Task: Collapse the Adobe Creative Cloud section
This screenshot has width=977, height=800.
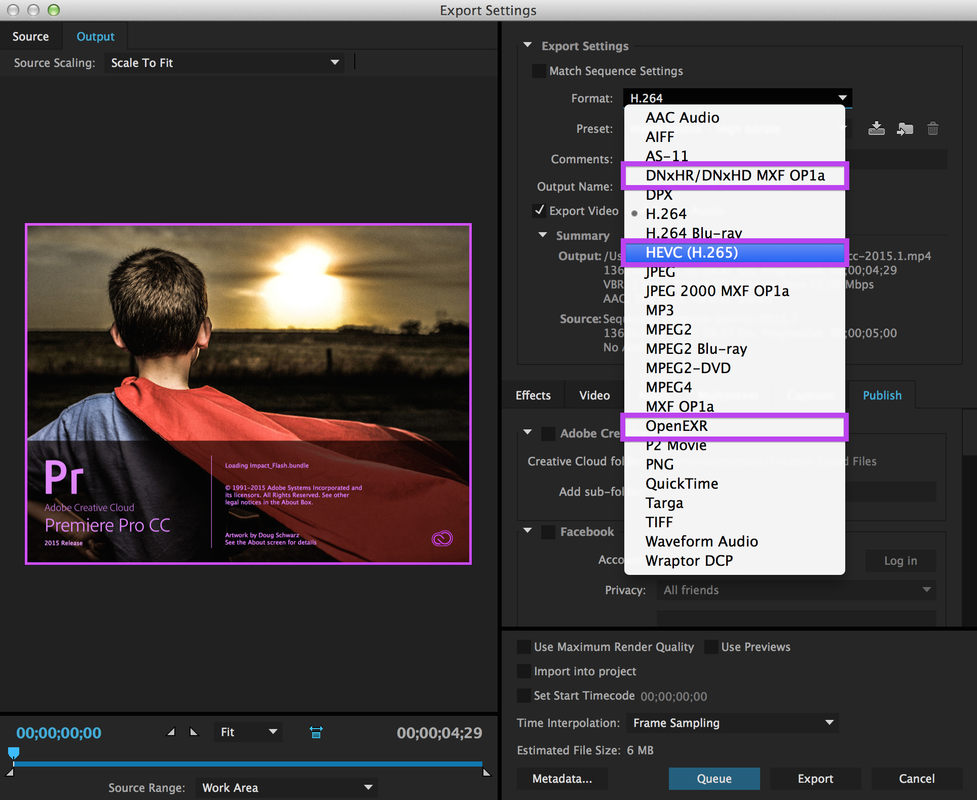Action: [x=528, y=432]
